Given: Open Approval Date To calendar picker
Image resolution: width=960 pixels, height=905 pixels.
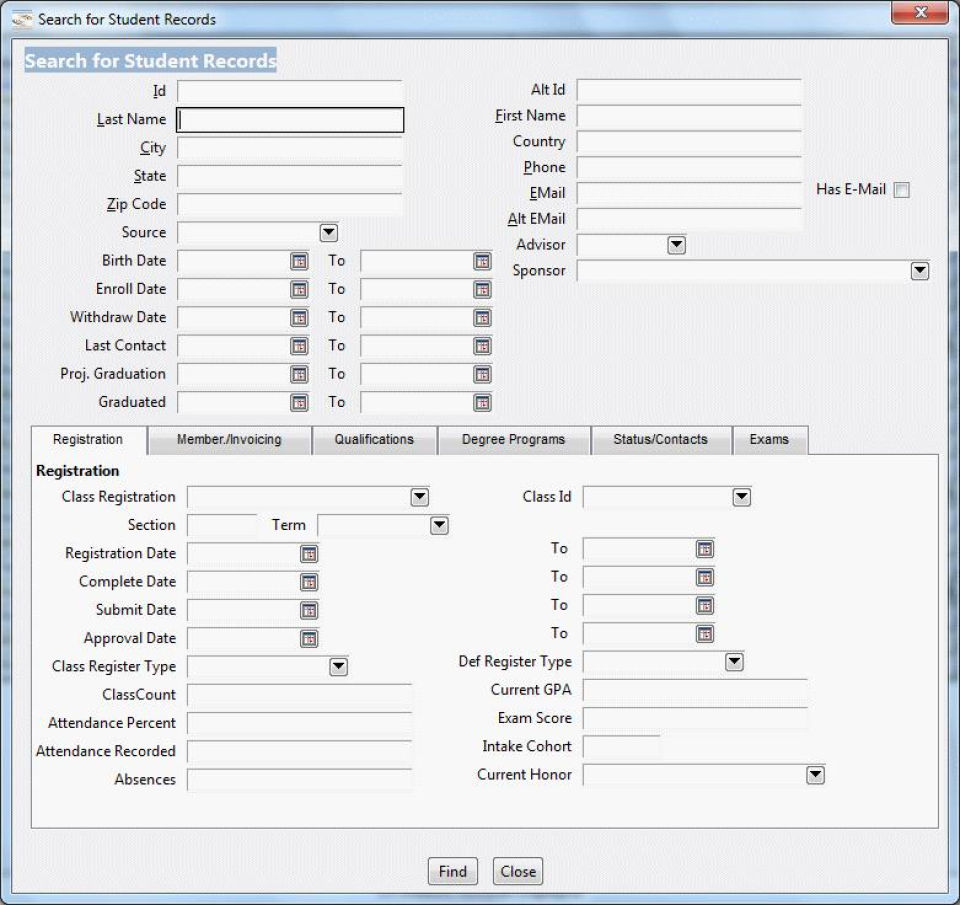Looking at the screenshot, I should (x=705, y=634).
